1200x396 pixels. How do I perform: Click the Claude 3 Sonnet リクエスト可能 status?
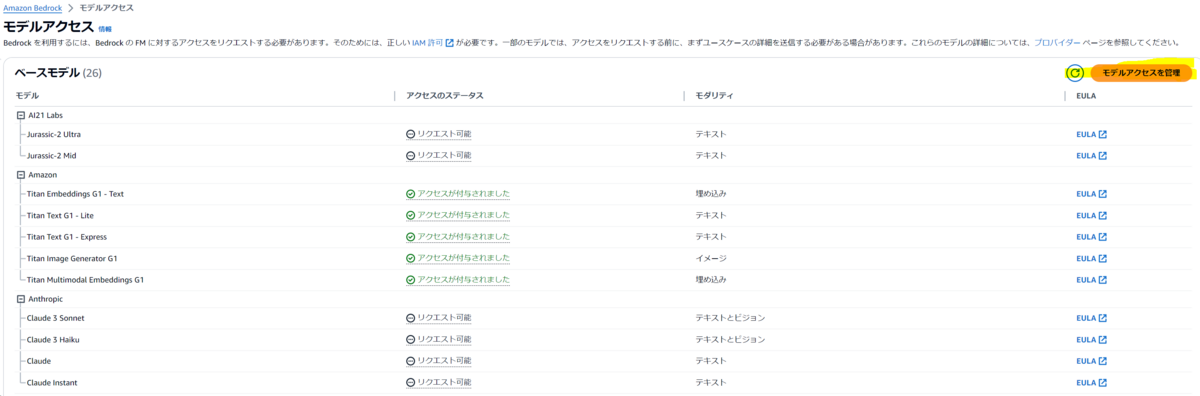point(439,318)
